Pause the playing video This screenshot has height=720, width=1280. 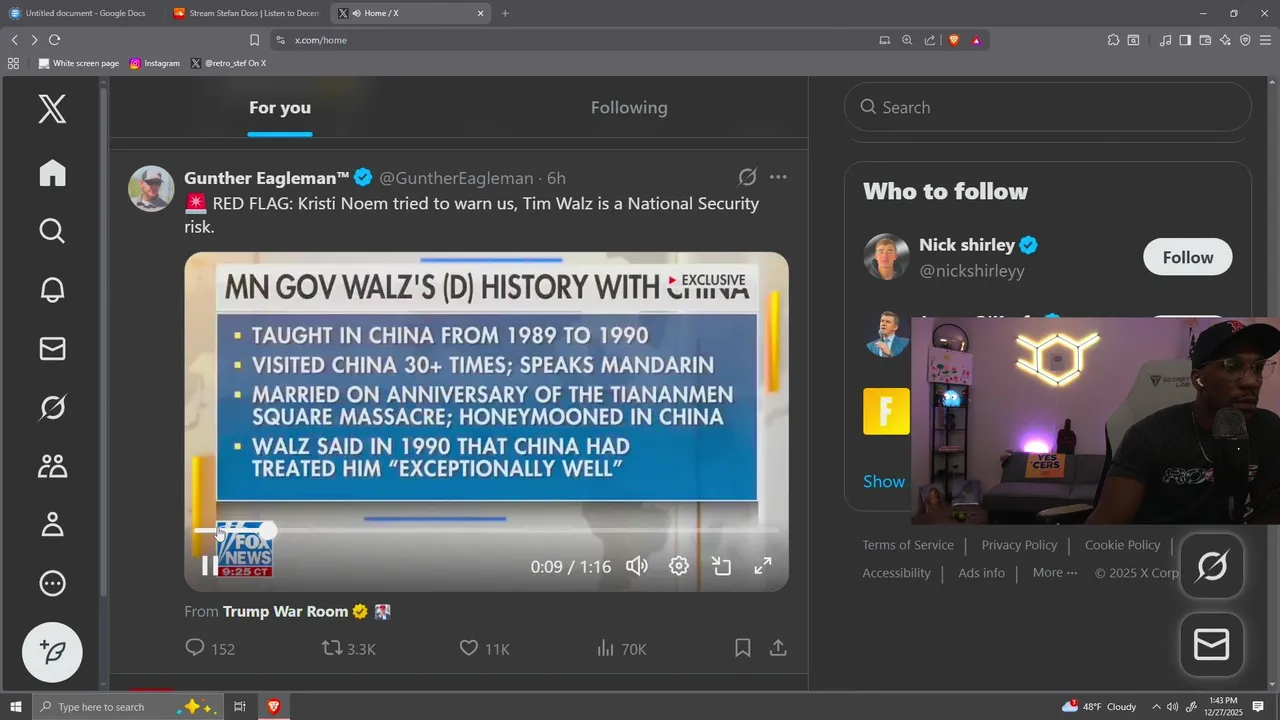point(209,566)
